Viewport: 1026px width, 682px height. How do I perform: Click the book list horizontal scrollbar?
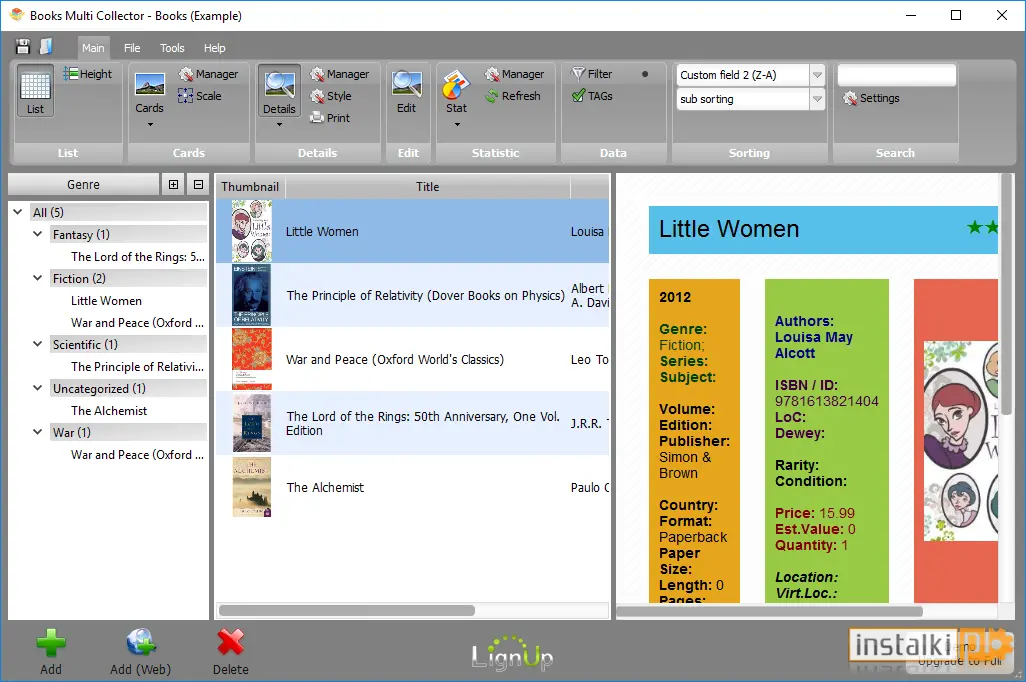pos(347,610)
